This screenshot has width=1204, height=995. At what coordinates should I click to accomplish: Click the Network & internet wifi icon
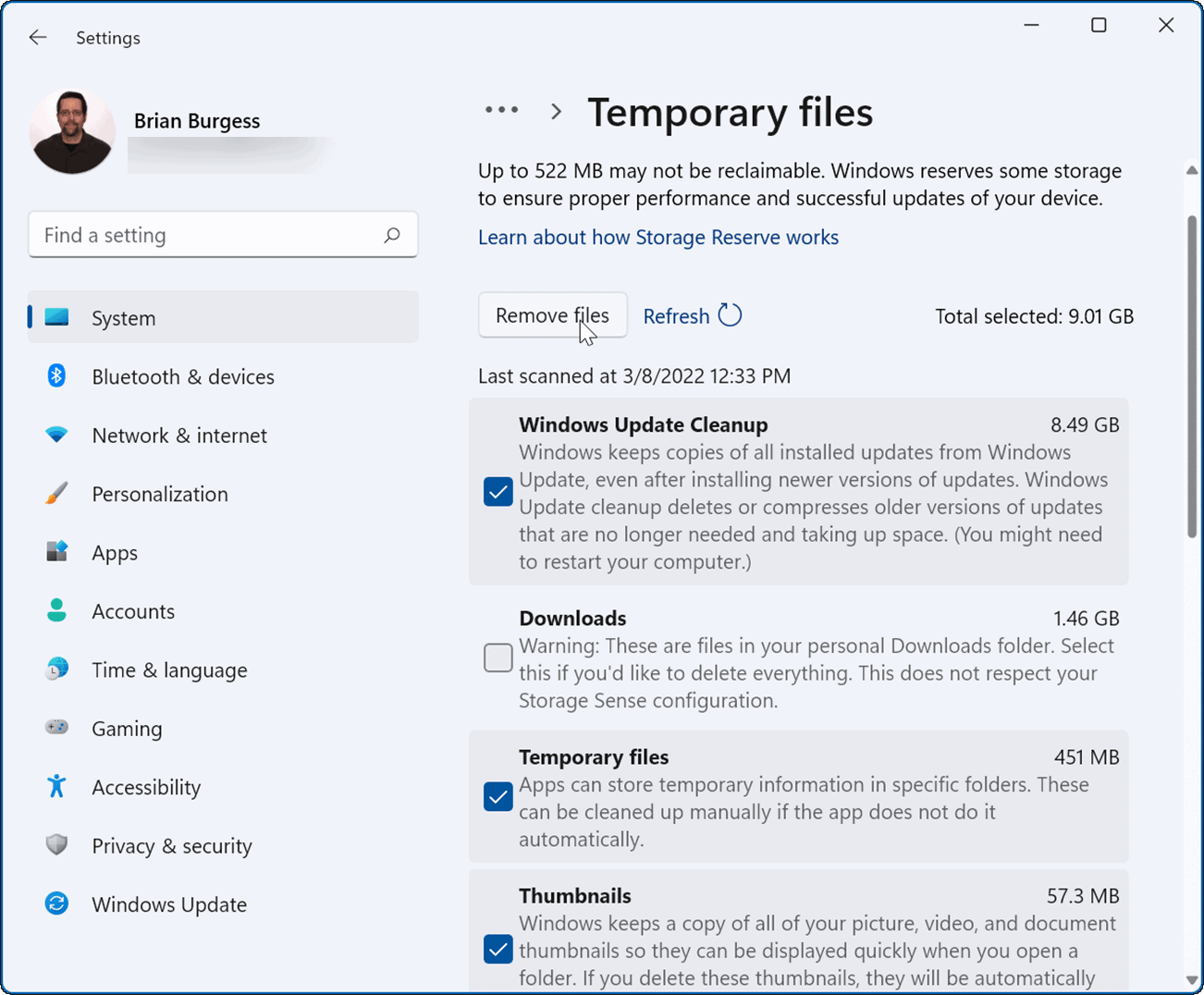pos(56,435)
